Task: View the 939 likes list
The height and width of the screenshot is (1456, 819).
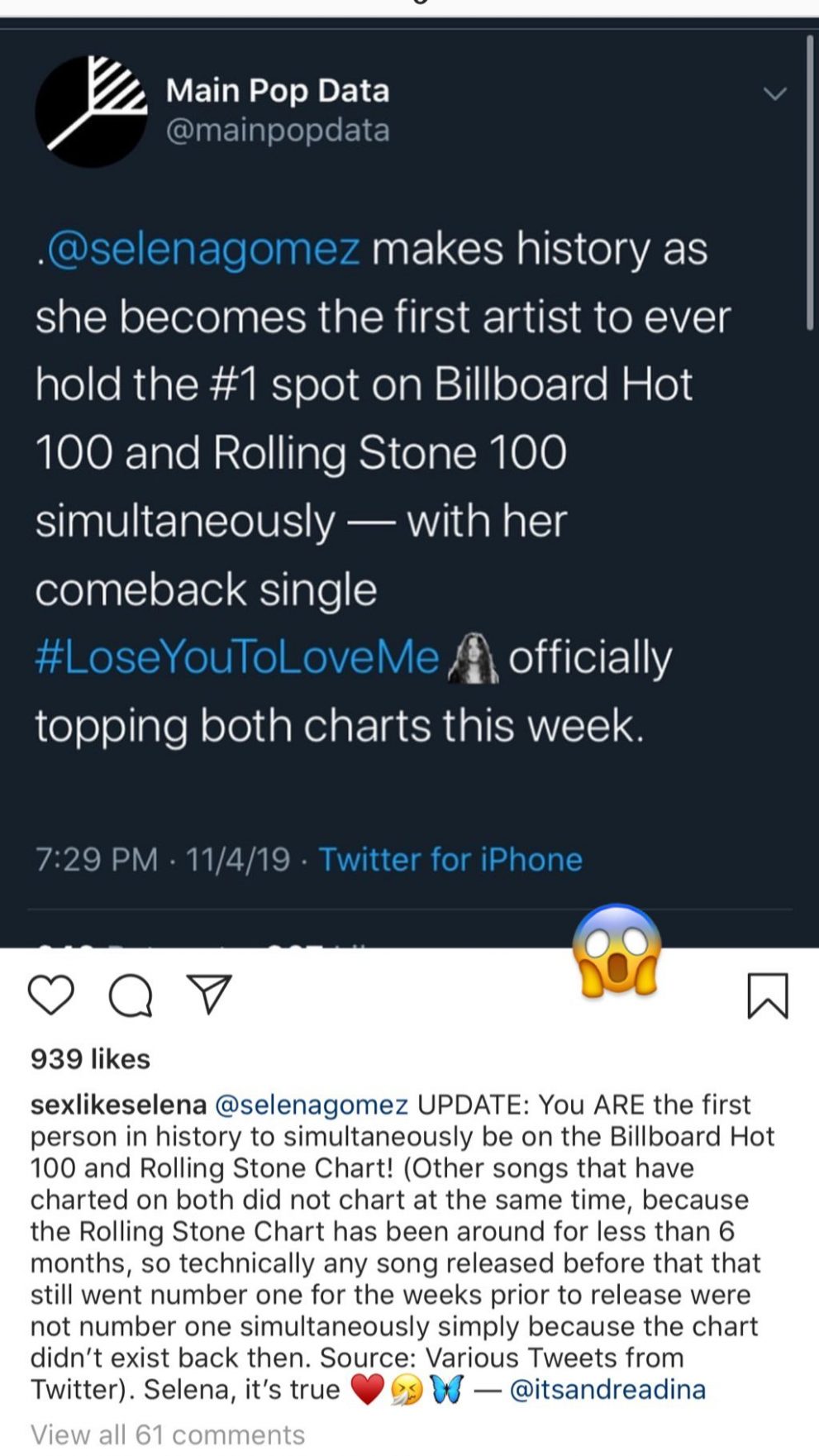Action: coord(90,1059)
